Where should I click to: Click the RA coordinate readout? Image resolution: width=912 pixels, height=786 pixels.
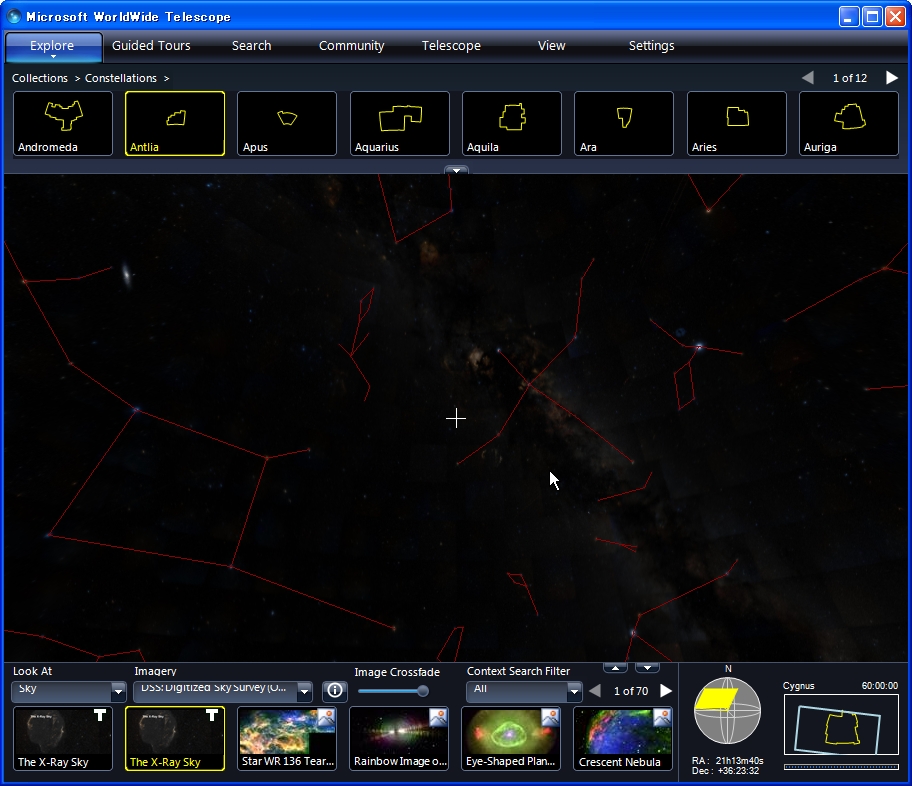(728, 760)
